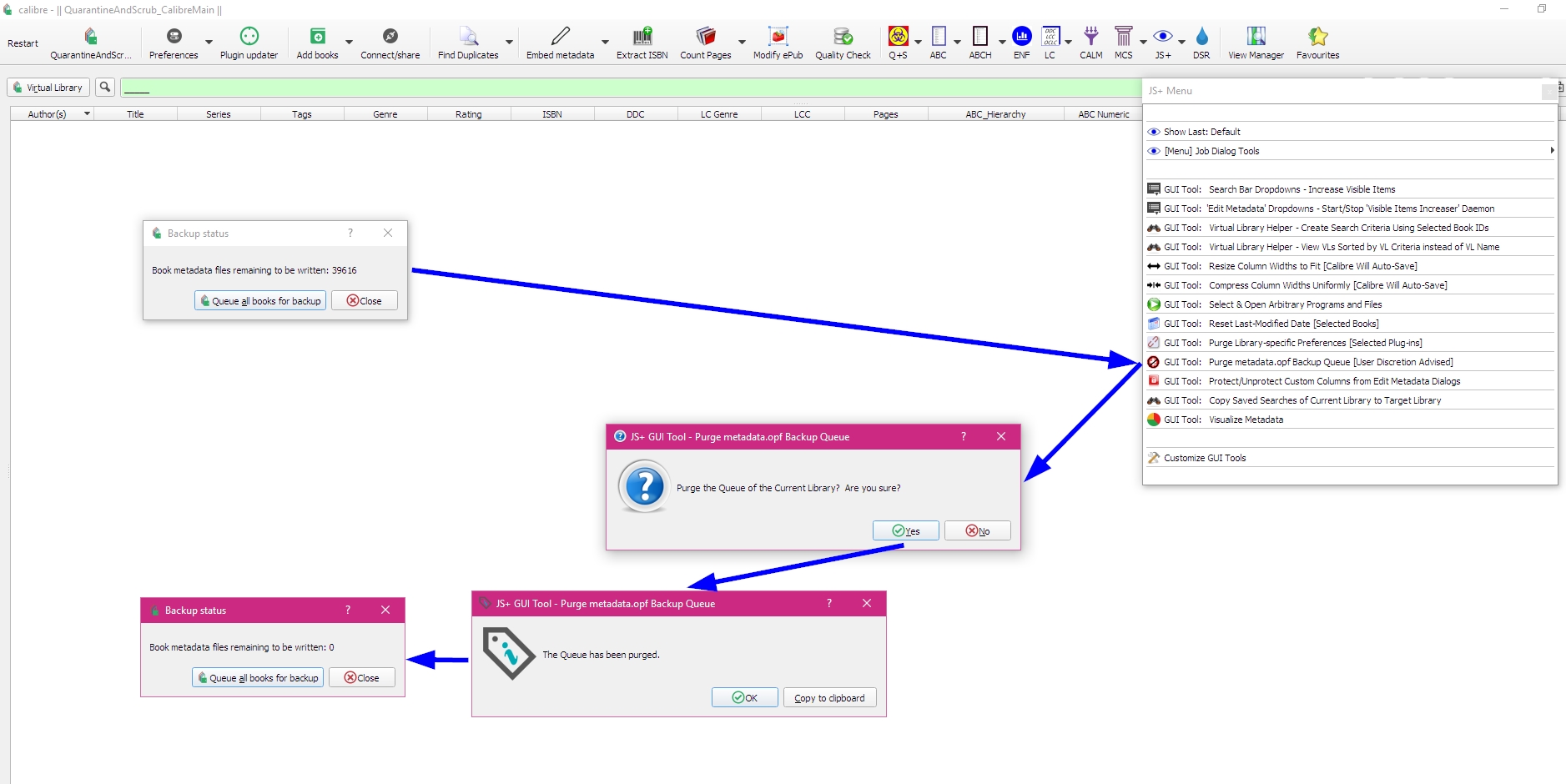The width and height of the screenshot is (1566, 784).
Task: Choose Search Bar Dropdowns - Increase Visible Items
Action: [x=1350, y=189]
